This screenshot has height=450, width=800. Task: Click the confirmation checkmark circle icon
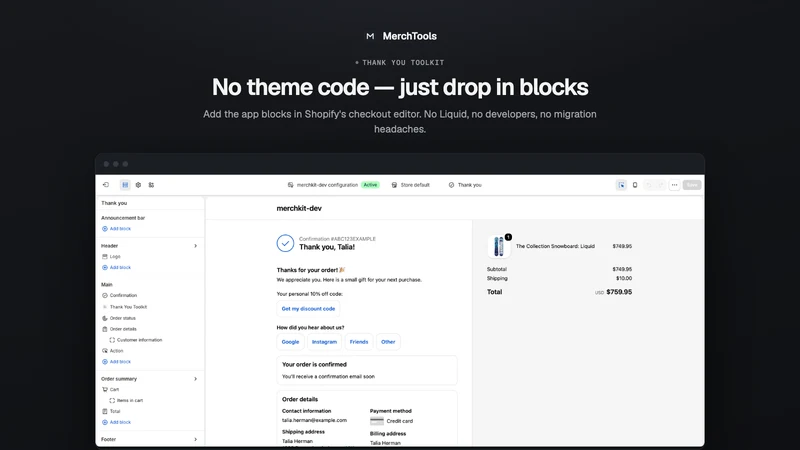[285, 243]
